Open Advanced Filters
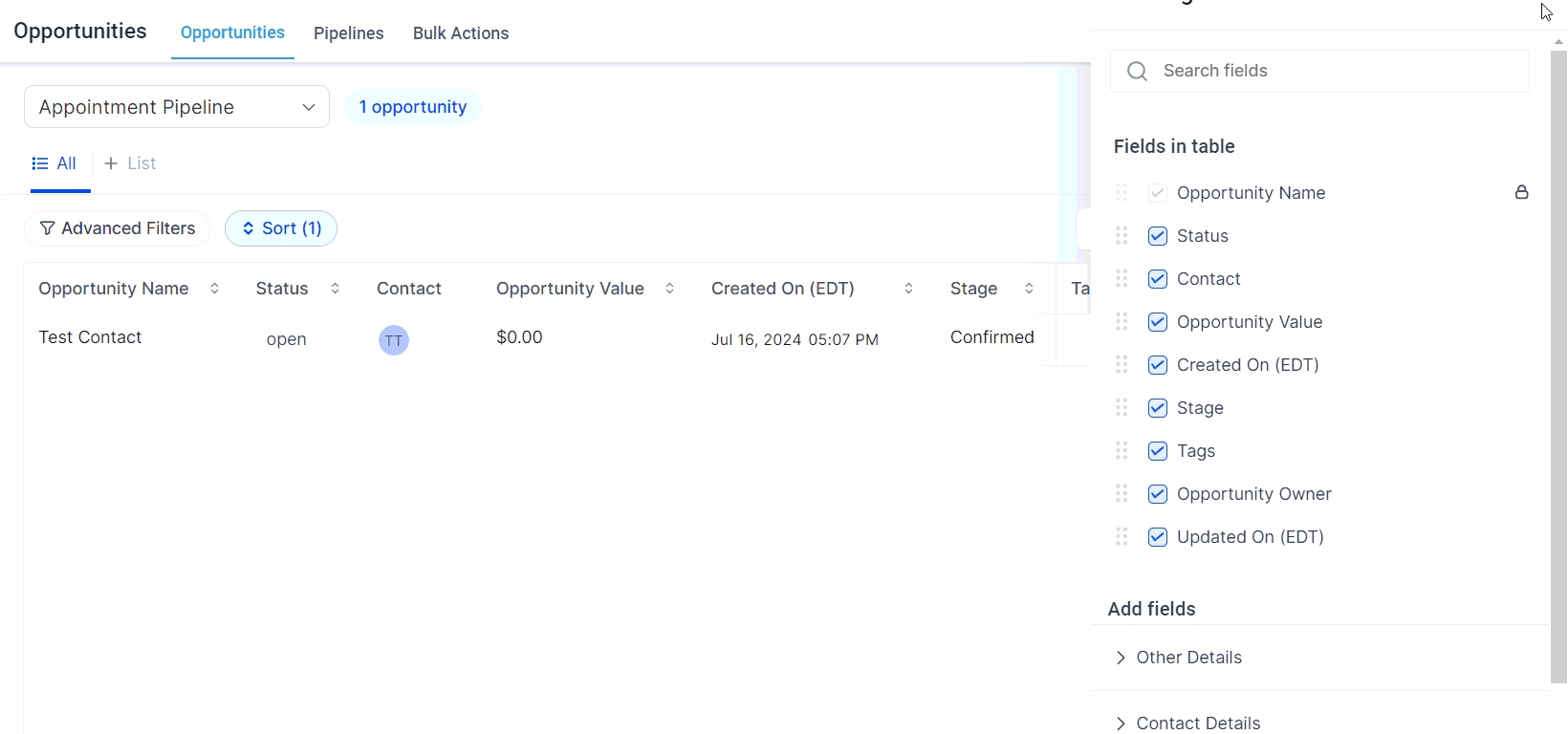The image size is (1568, 734). [118, 228]
